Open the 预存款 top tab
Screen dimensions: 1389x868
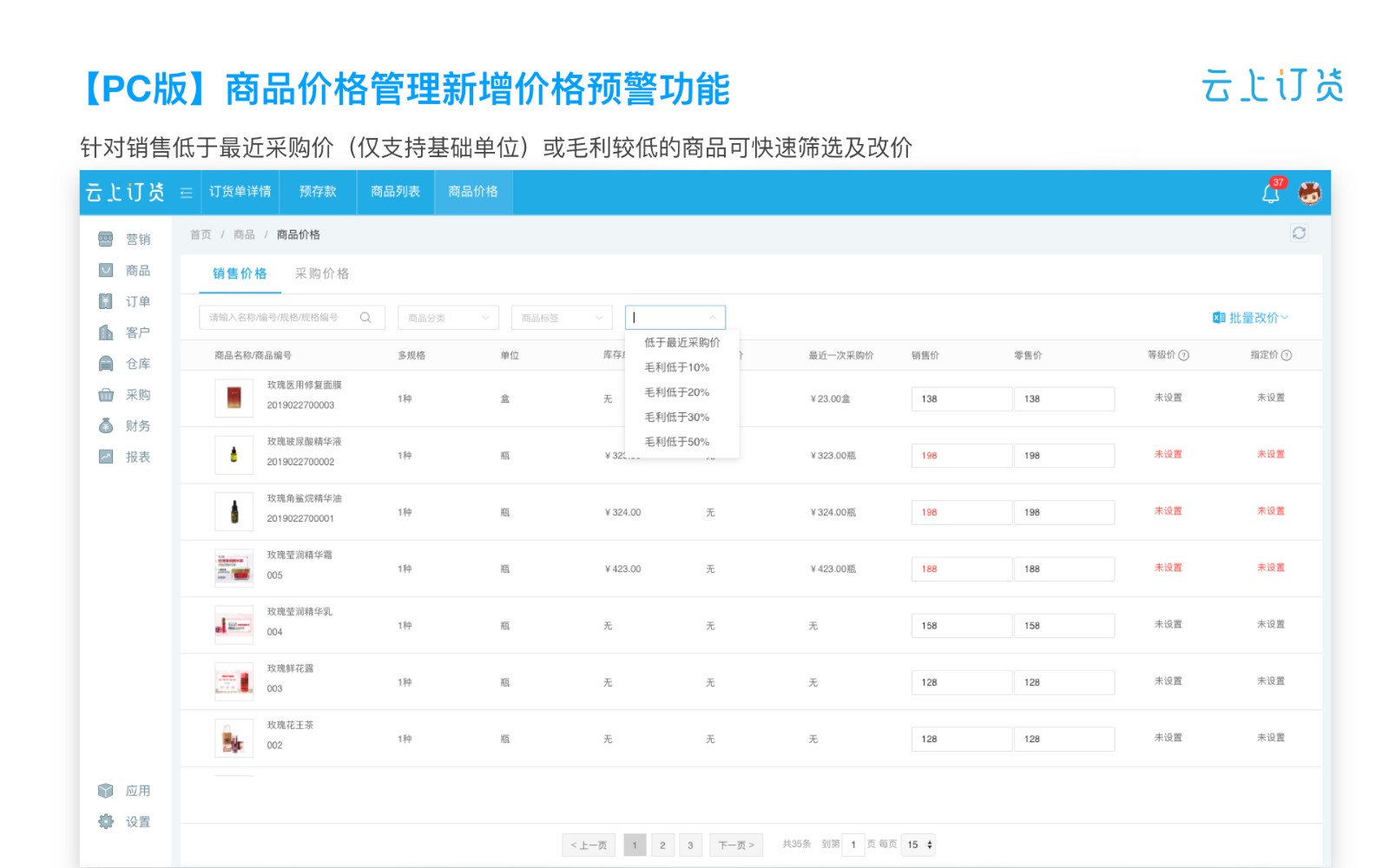click(x=318, y=192)
